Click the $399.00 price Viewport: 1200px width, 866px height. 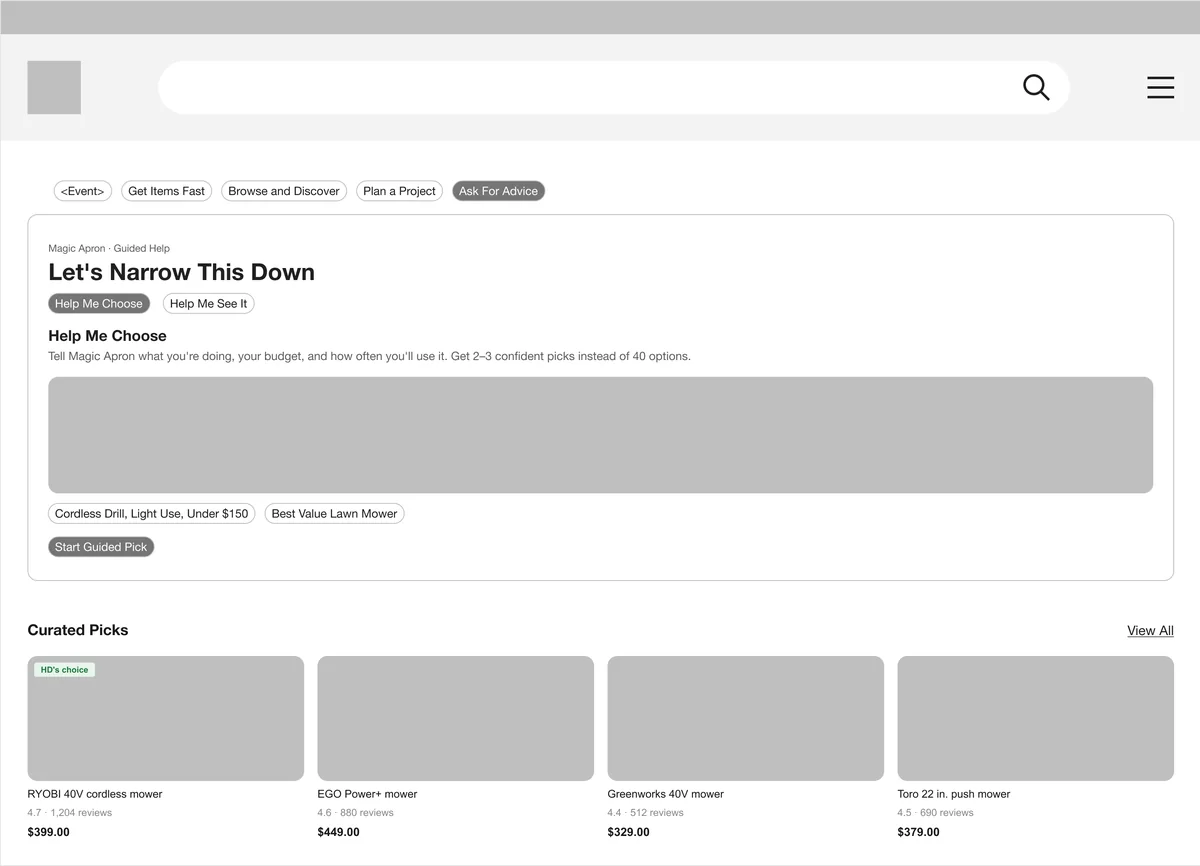coord(48,832)
